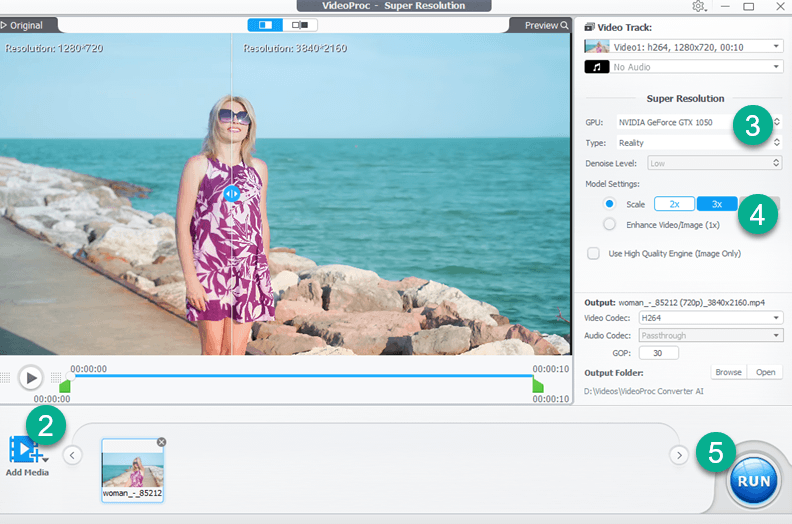Grab the blue split-view divider handle

[x=232, y=194]
